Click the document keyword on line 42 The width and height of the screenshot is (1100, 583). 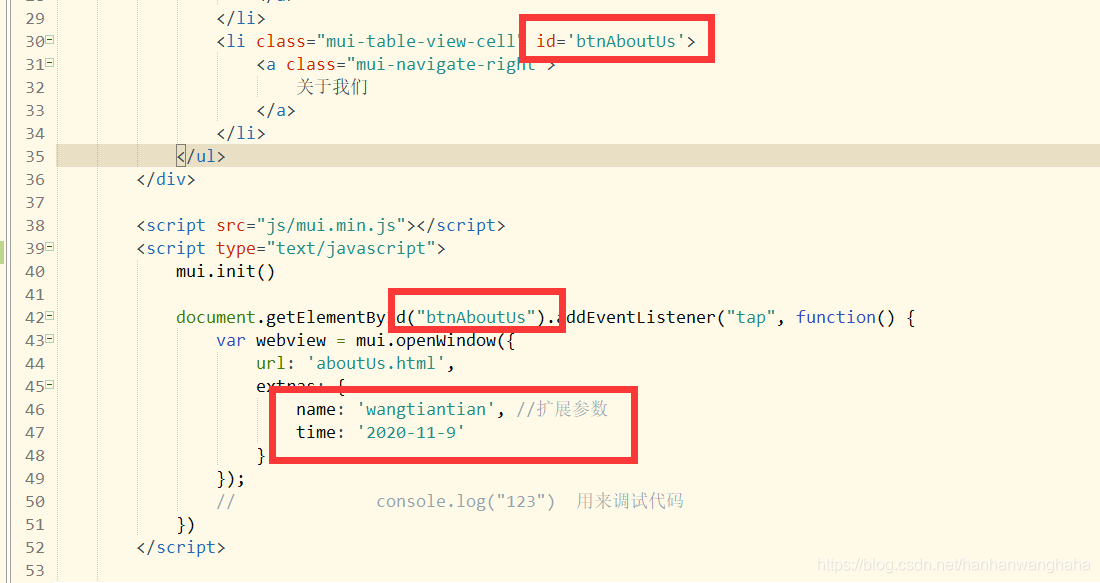point(215,317)
